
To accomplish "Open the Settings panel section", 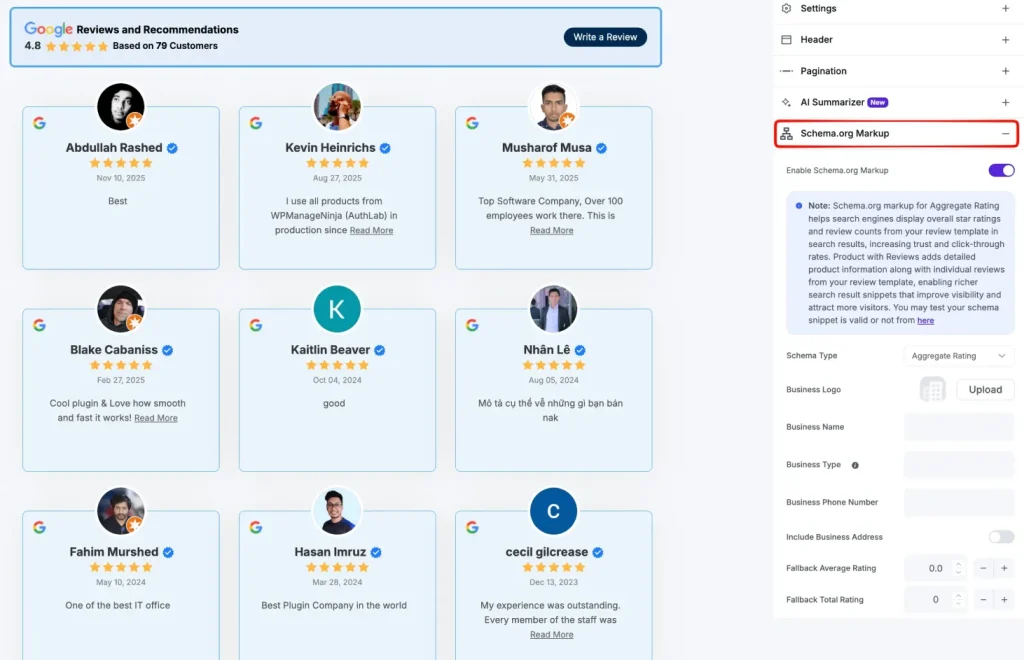I will click(896, 8).
